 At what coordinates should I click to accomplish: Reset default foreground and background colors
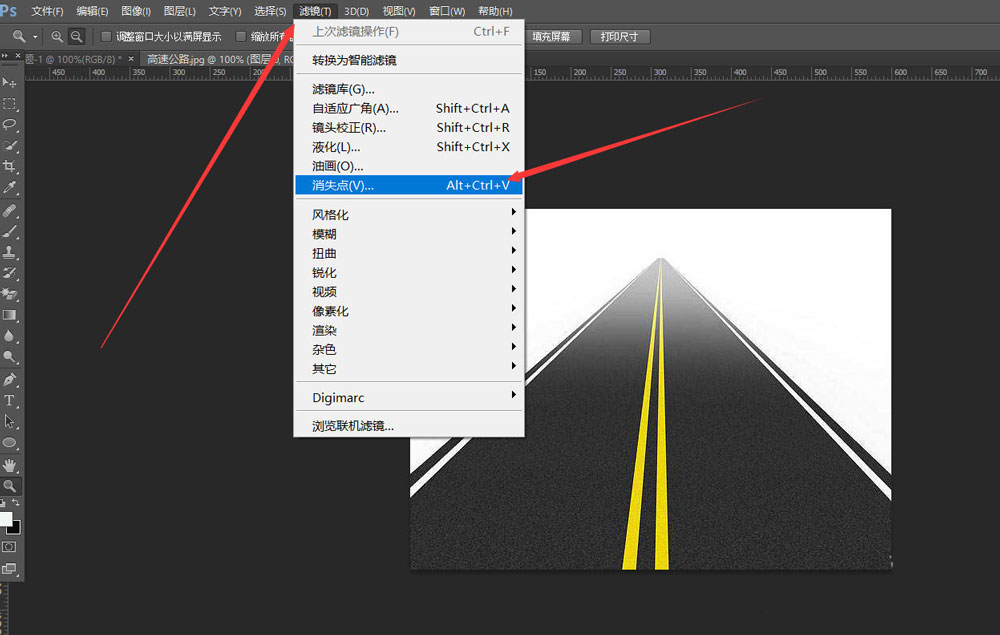click(x=3, y=503)
